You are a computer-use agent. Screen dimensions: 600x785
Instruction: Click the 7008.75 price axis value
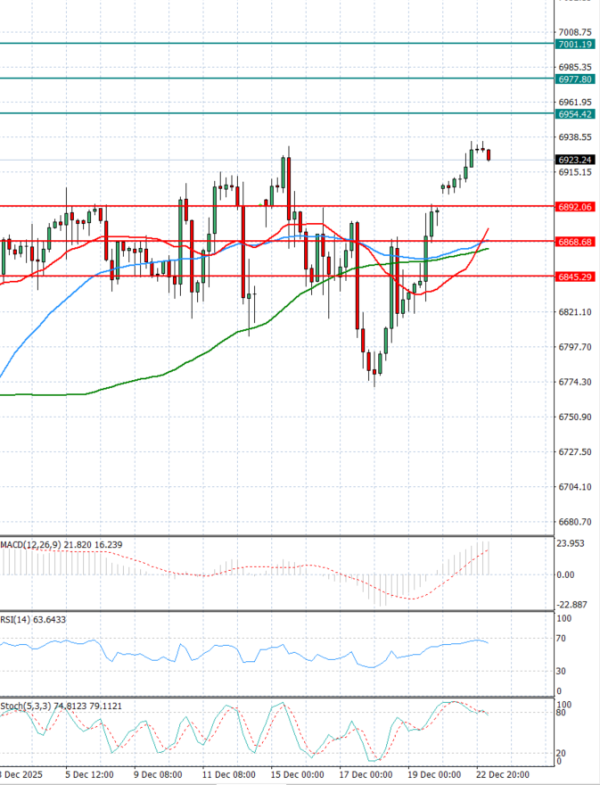point(575,32)
